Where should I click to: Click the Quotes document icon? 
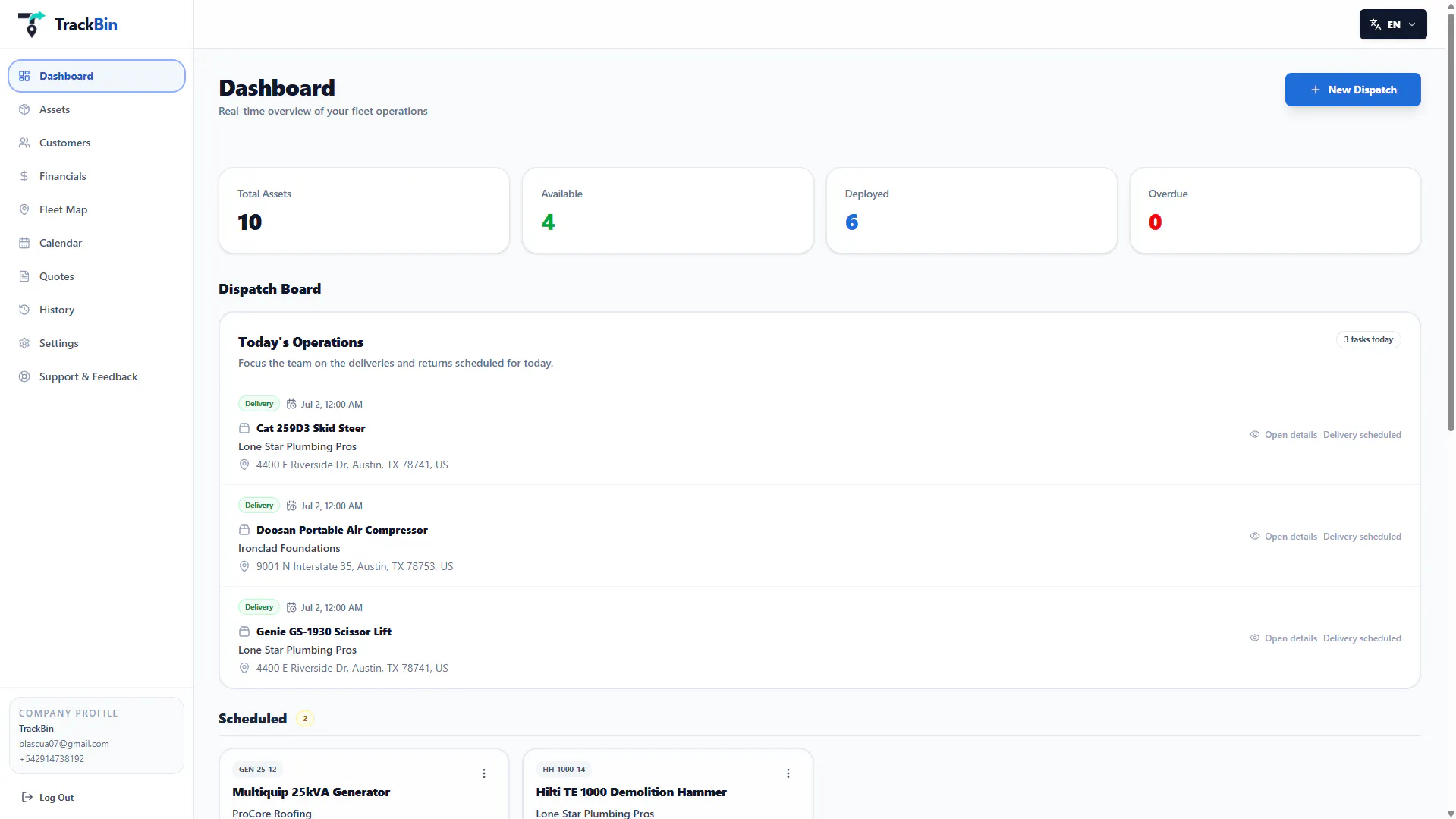(24, 276)
